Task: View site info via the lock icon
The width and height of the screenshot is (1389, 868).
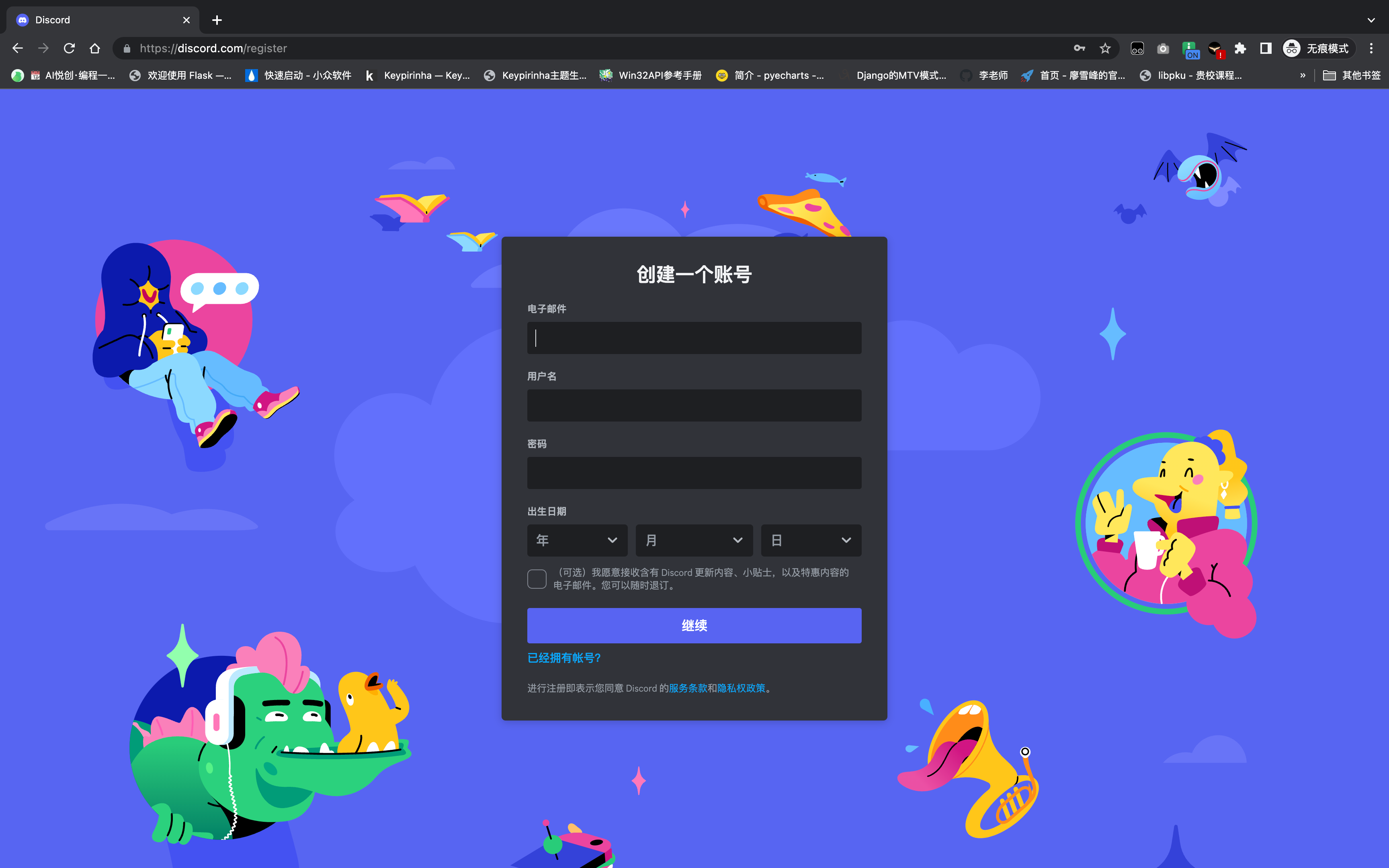Action: [x=127, y=48]
